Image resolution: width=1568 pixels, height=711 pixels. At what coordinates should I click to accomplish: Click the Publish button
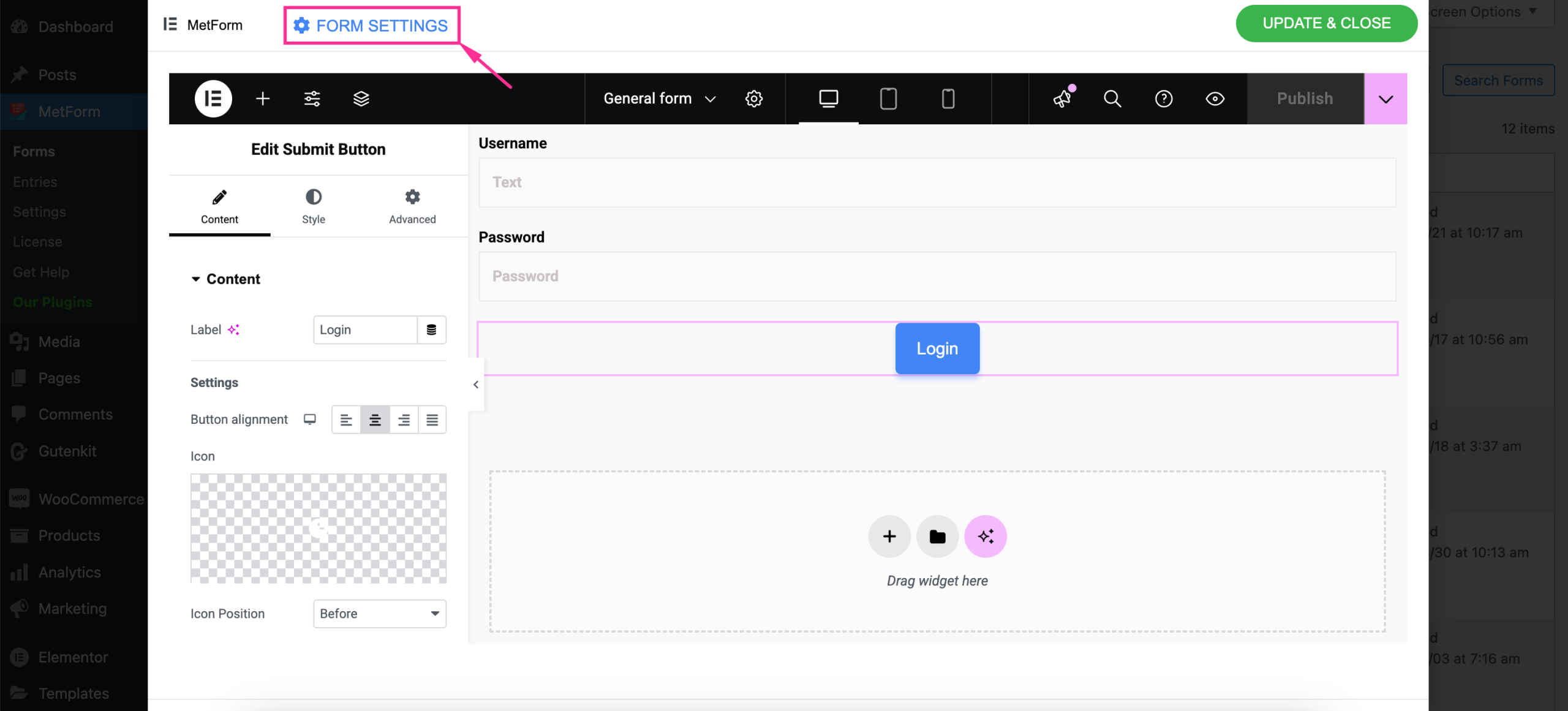(1305, 99)
